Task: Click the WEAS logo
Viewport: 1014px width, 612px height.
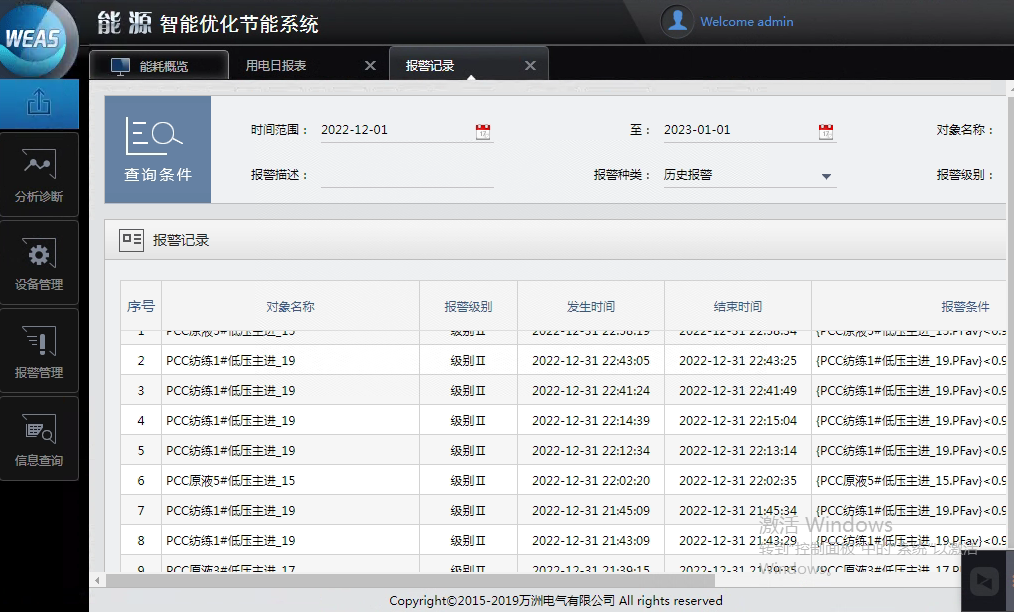Action: point(35,40)
